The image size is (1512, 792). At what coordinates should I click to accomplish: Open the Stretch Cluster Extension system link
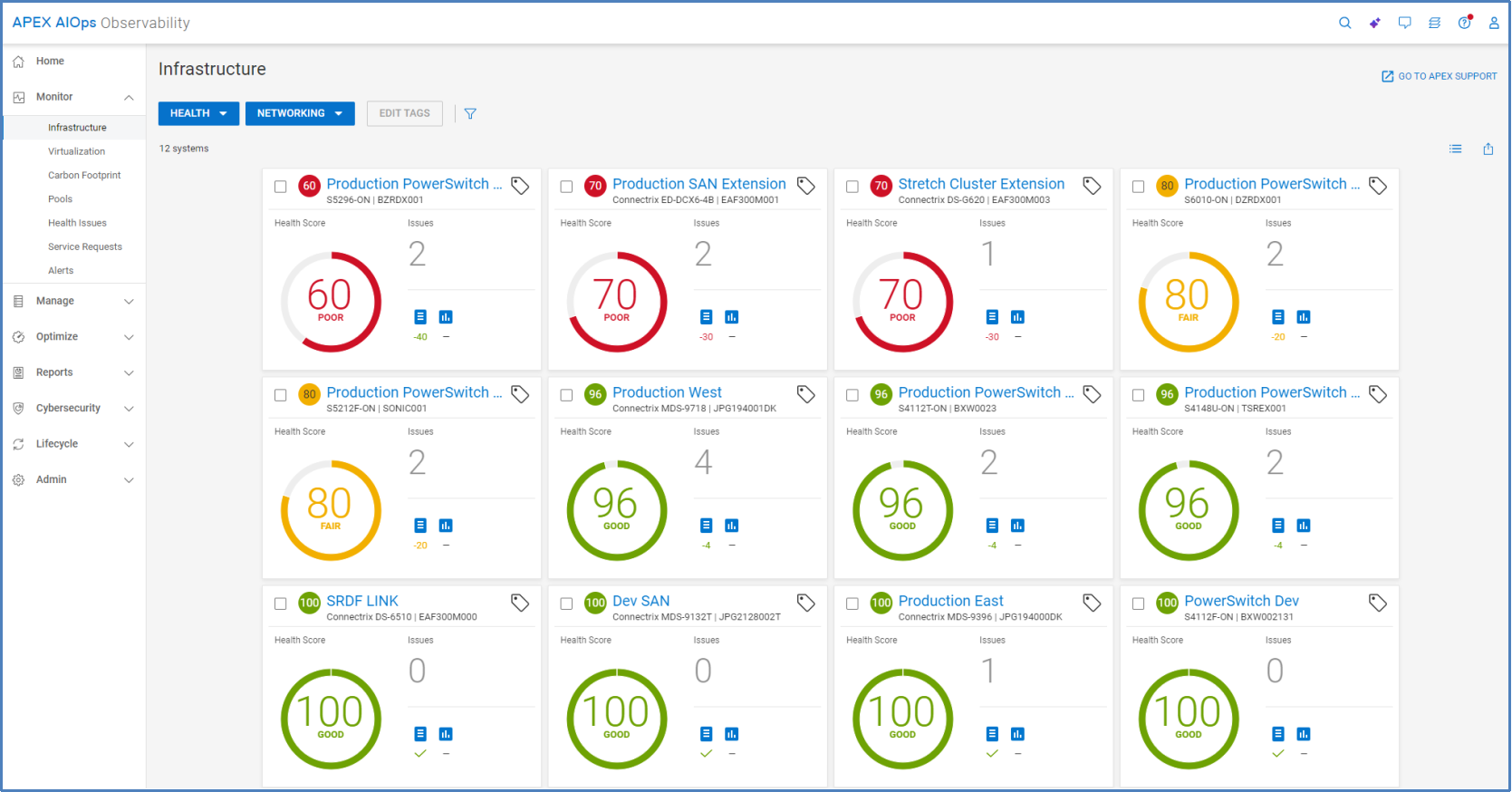point(981,184)
